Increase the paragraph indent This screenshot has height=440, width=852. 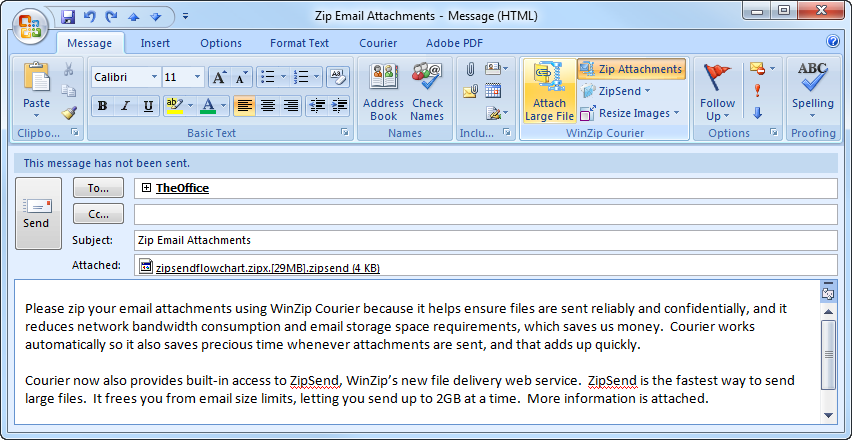point(339,106)
